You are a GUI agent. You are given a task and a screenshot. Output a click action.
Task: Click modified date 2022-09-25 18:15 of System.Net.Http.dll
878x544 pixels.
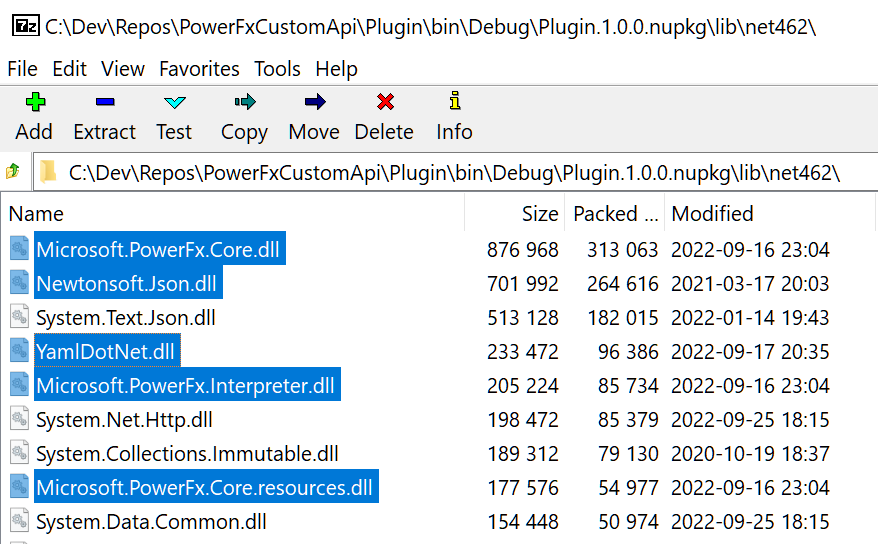[x=750, y=420]
